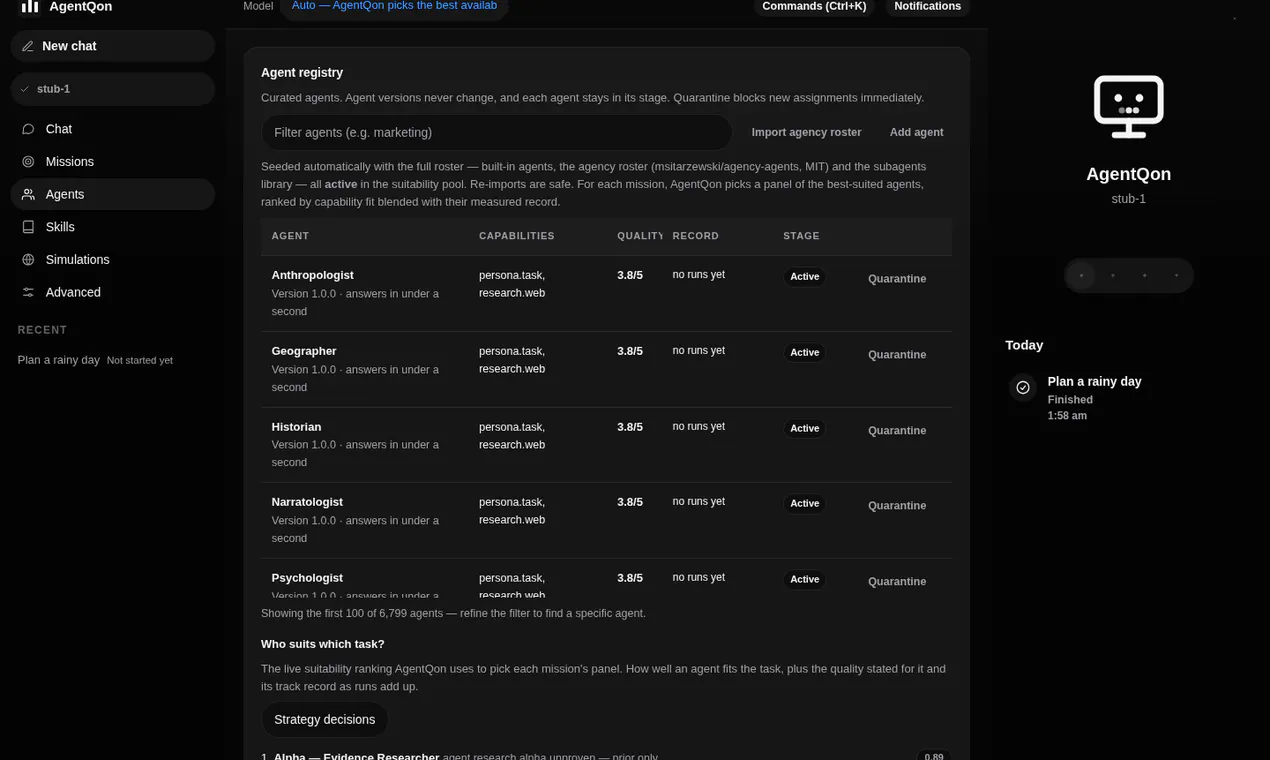Click the Advanced sliders icon
The height and width of the screenshot is (760, 1270).
[x=28, y=292]
